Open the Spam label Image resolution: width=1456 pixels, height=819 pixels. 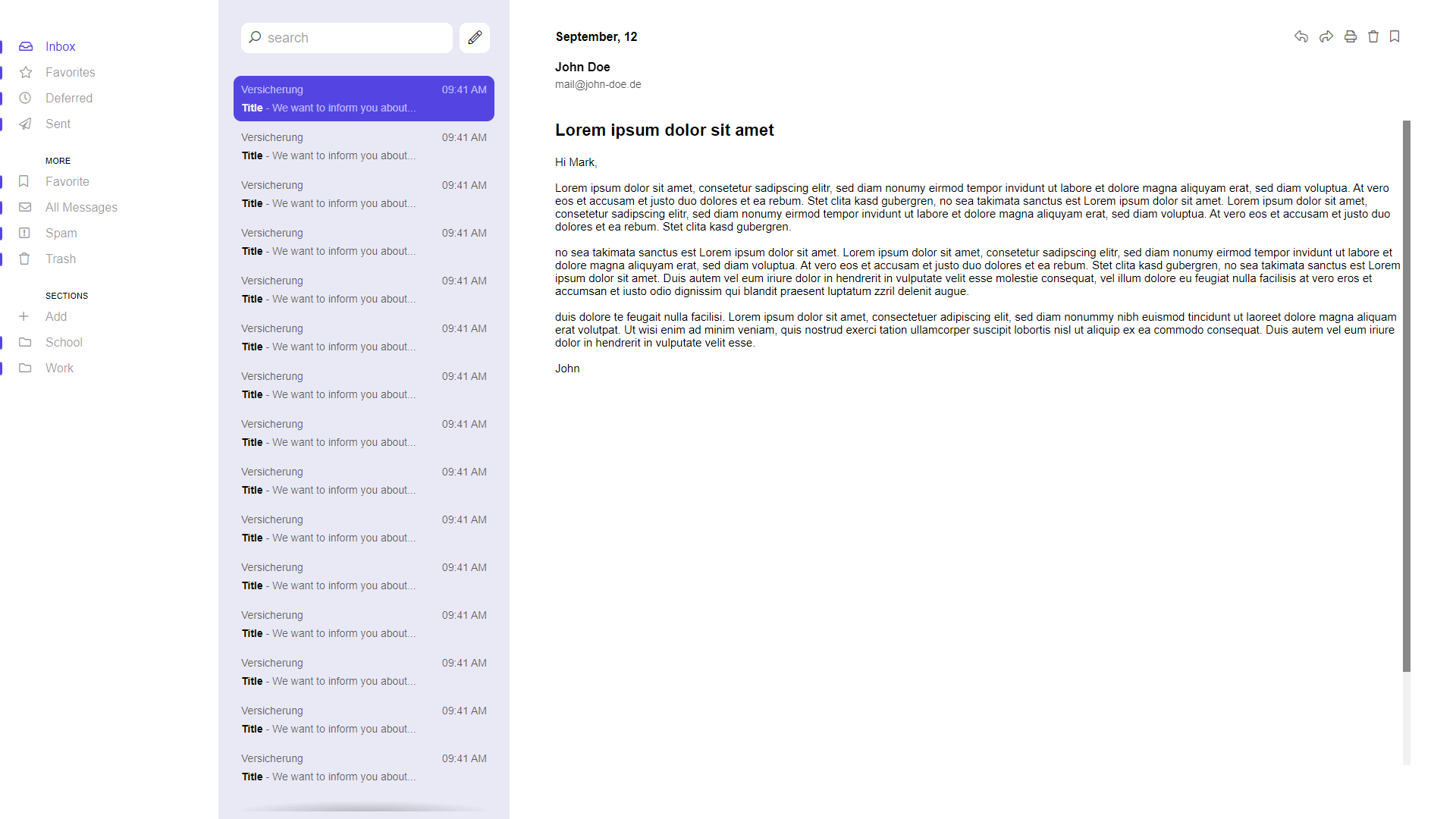[61, 233]
